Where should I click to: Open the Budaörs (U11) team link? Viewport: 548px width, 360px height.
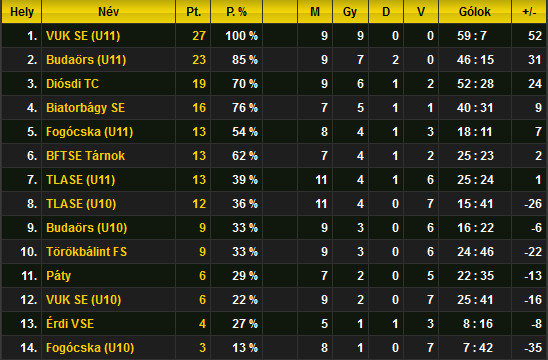tap(86, 60)
